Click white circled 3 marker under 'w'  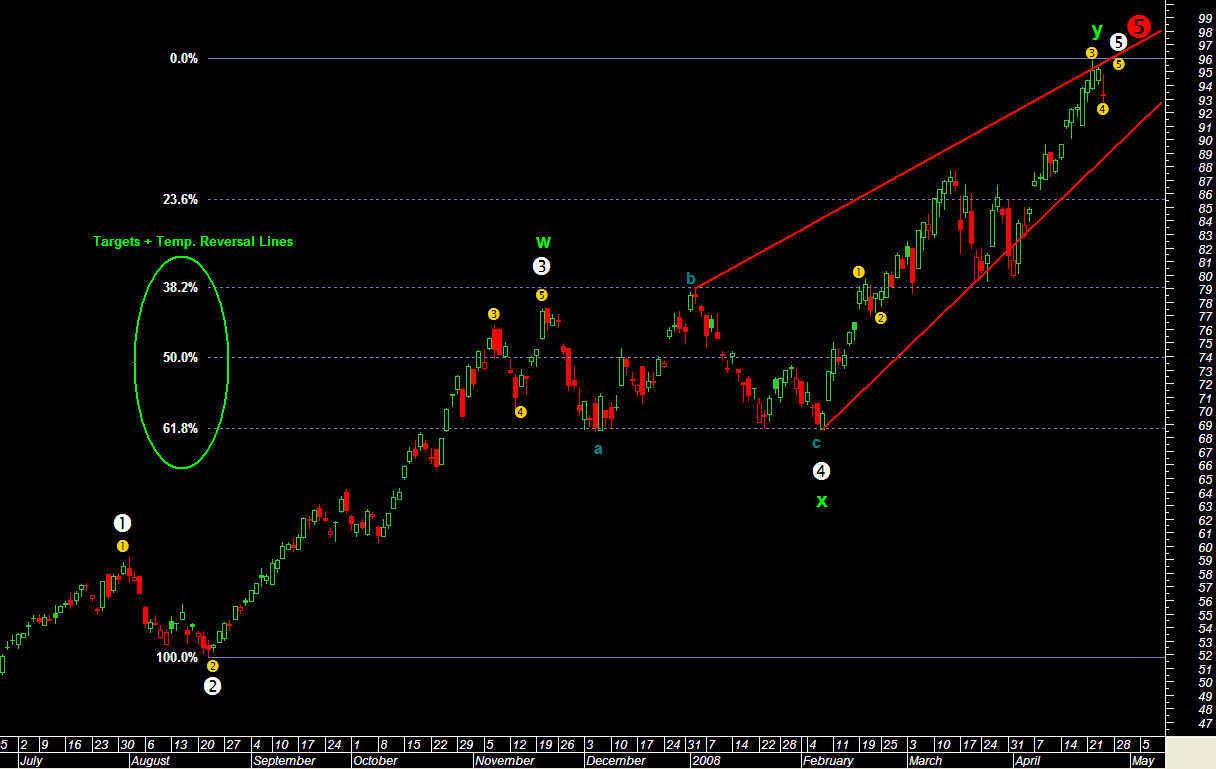pyautogui.click(x=541, y=266)
